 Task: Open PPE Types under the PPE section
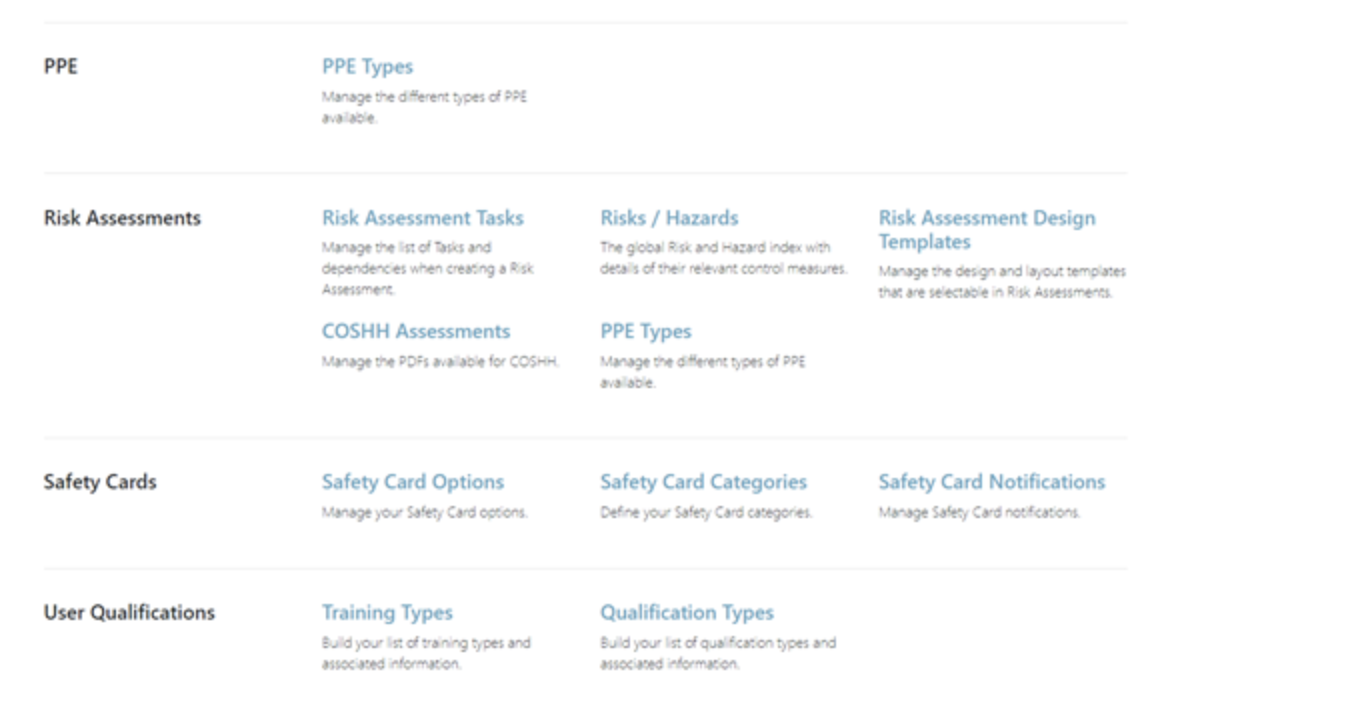click(364, 66)
